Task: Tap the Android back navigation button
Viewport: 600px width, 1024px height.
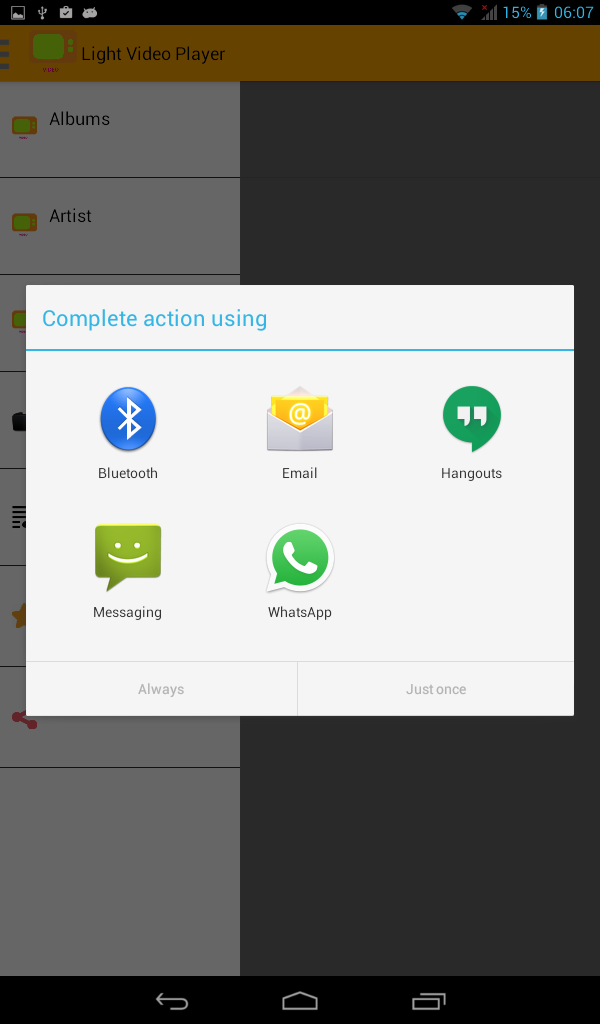Action: click(172, 1000)
